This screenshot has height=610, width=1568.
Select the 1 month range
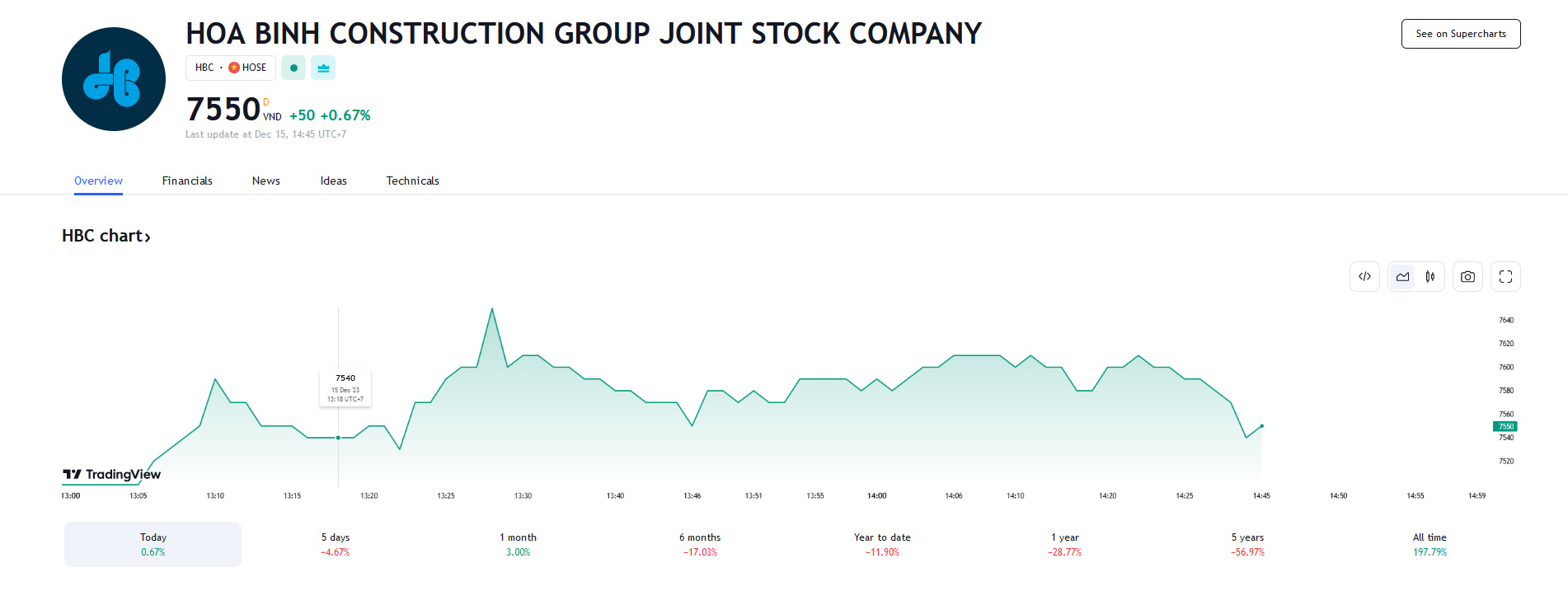tap(518, 544)
